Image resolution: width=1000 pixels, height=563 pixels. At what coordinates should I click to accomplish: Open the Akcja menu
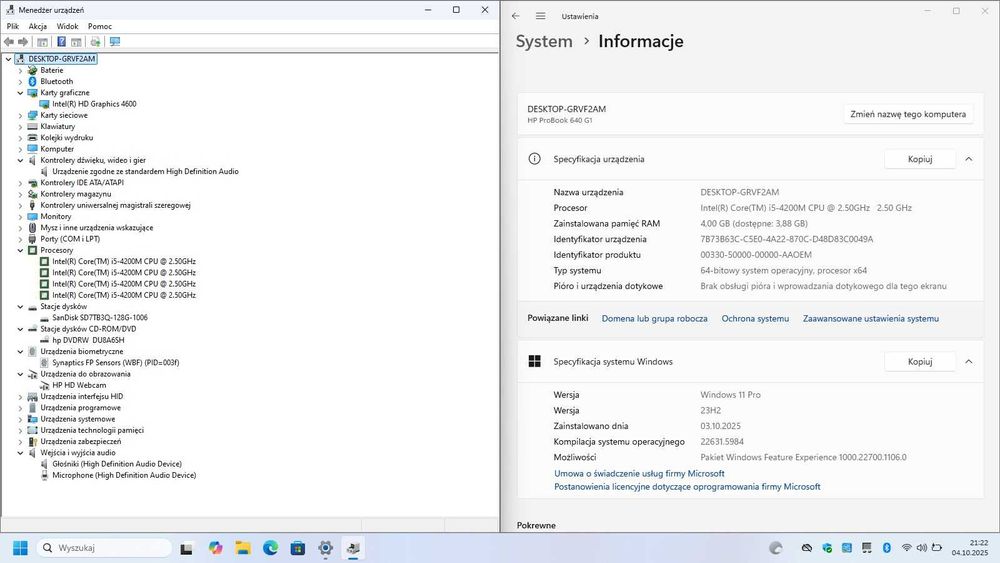coord(38,26)
